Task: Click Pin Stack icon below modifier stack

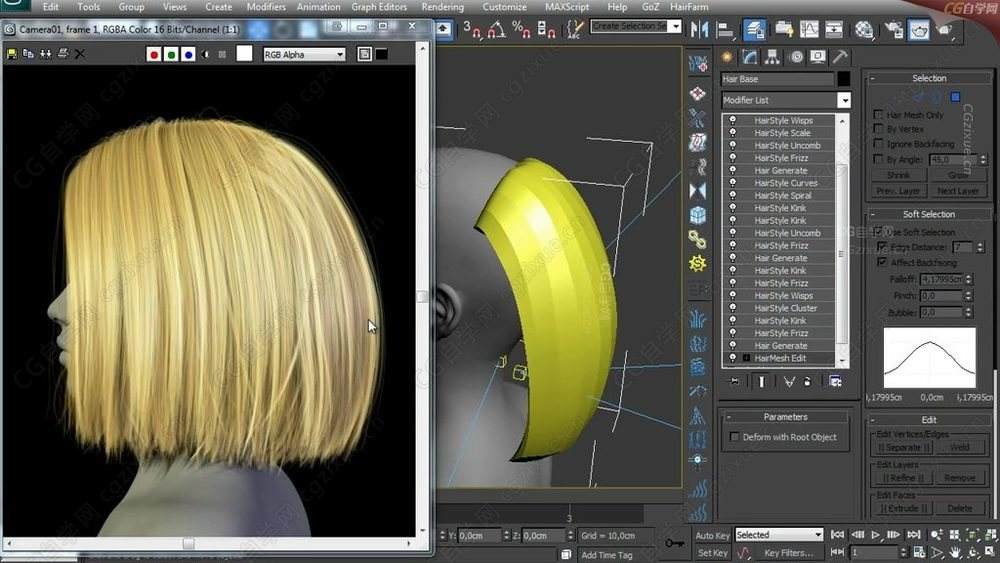Action: tap(735, 381)
